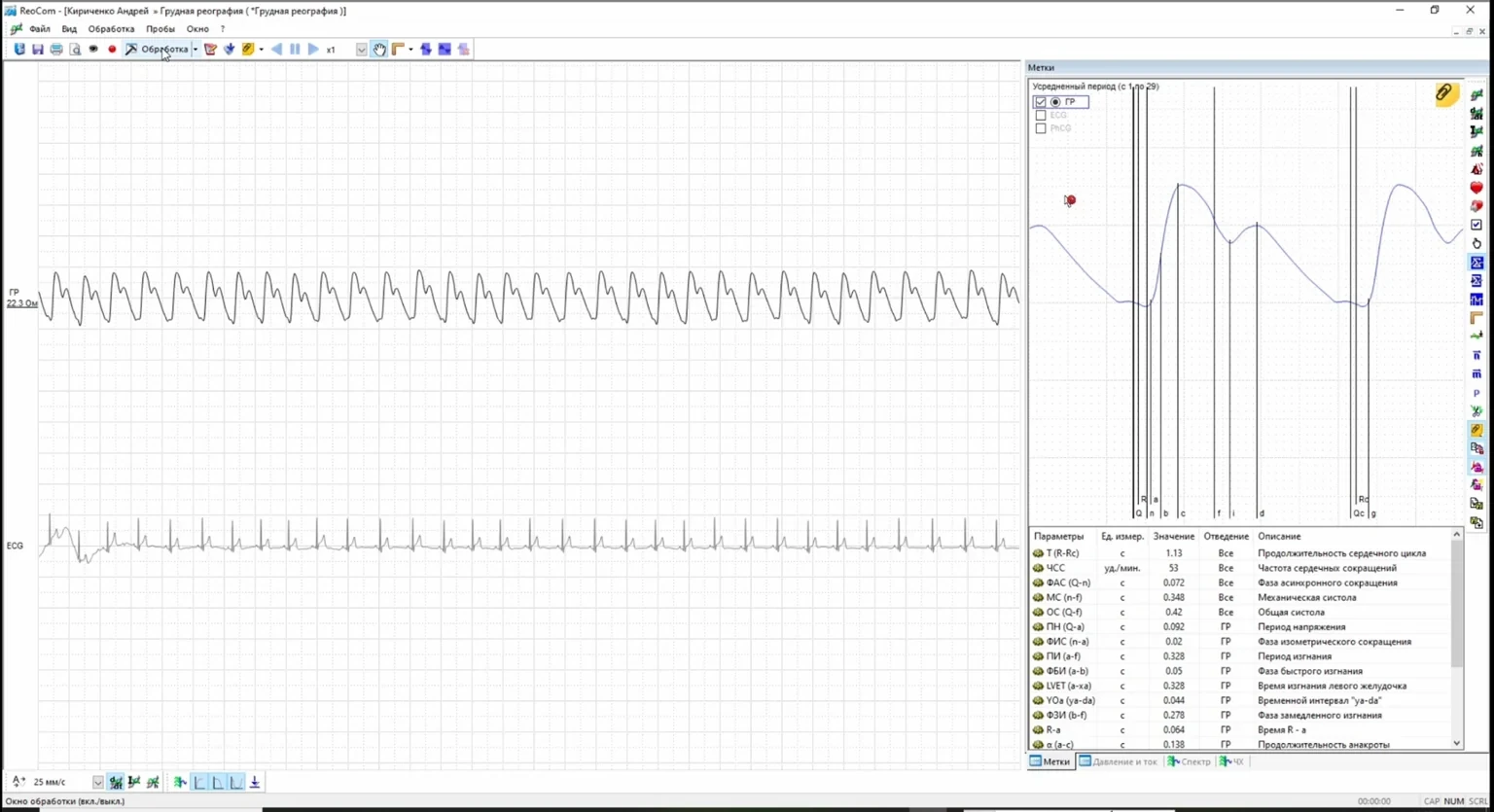Viewport: 1494px width, 812px height.
Task: Open the playback speed x1 dropdown
Action: (x=361, y=50)
